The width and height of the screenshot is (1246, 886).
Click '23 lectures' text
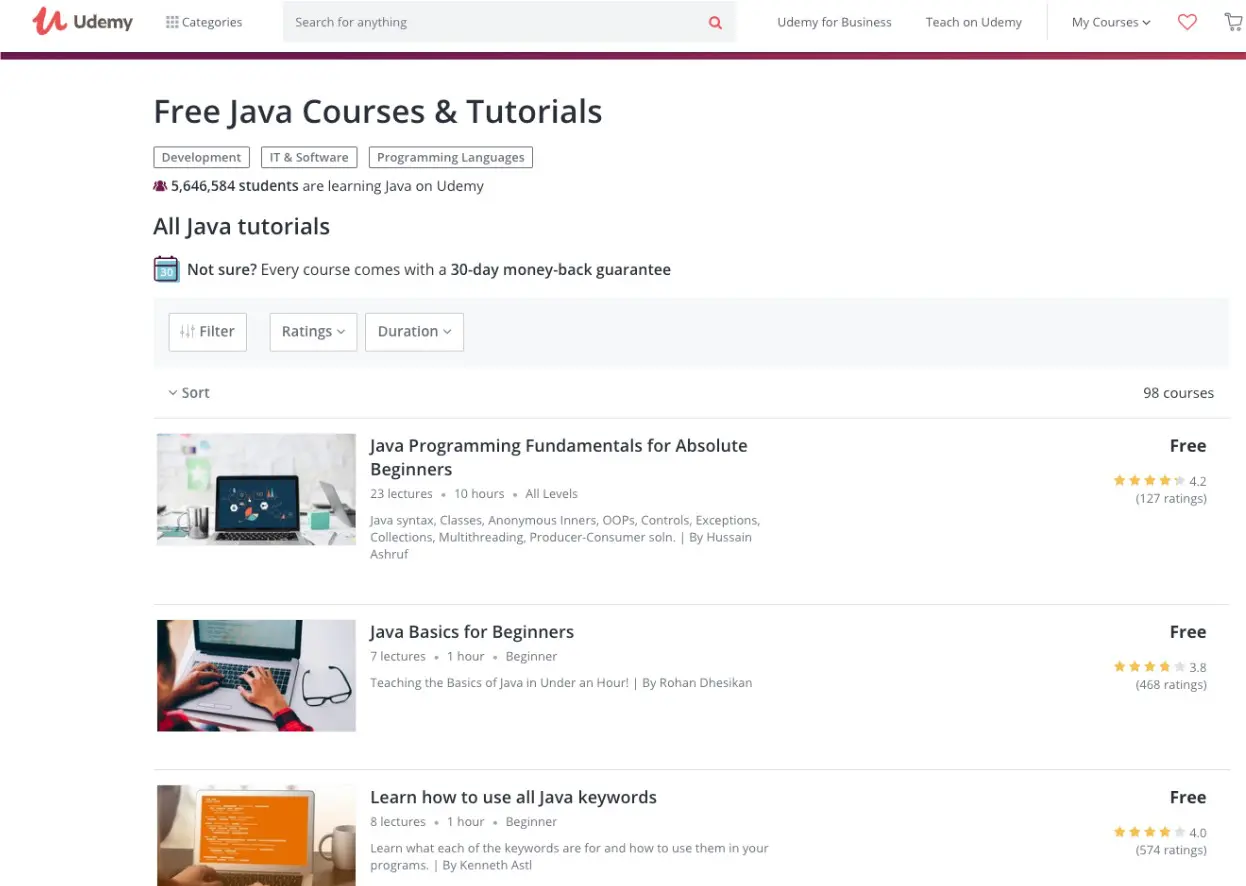(x=401, y=494)
